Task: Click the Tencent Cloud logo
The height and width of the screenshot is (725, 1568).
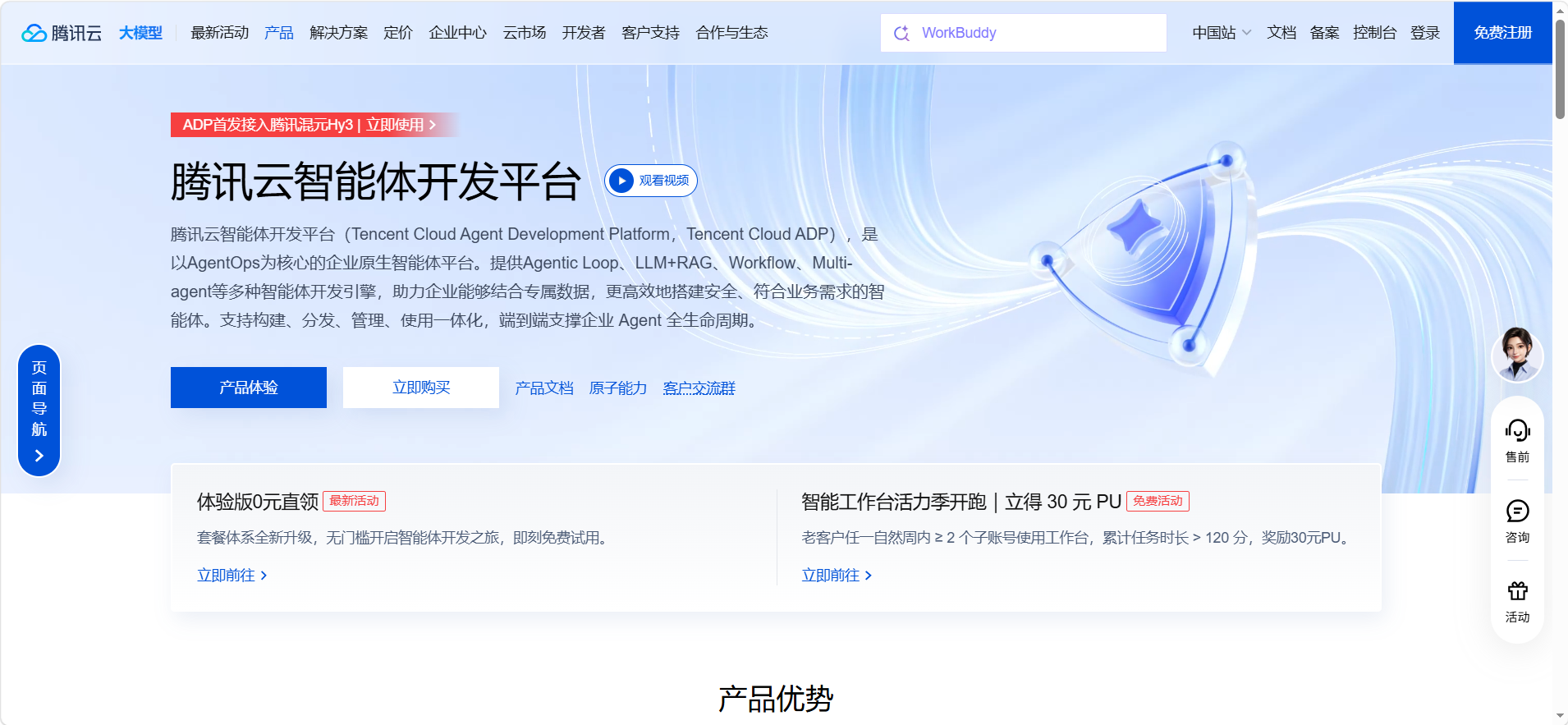Action: click(x=62, y=33)
